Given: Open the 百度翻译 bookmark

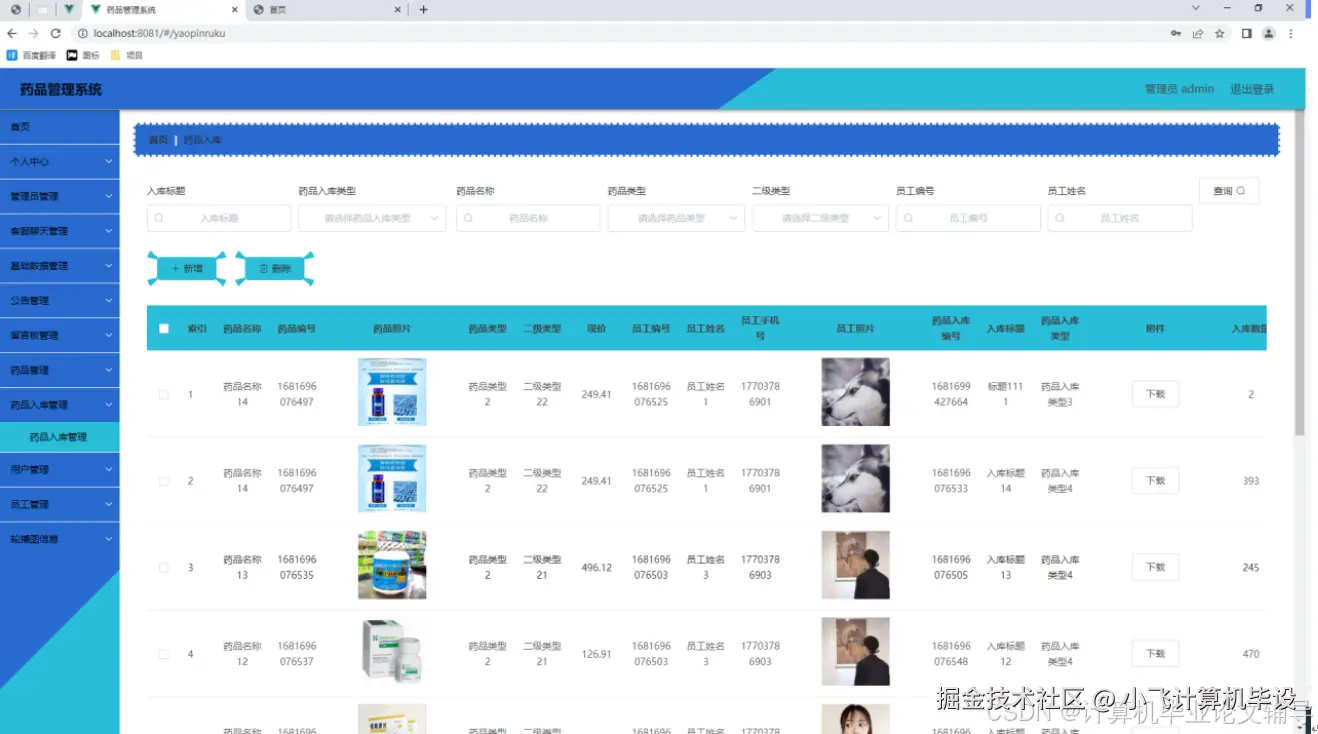Looking at the screenshot, I should tap(31, 55).
